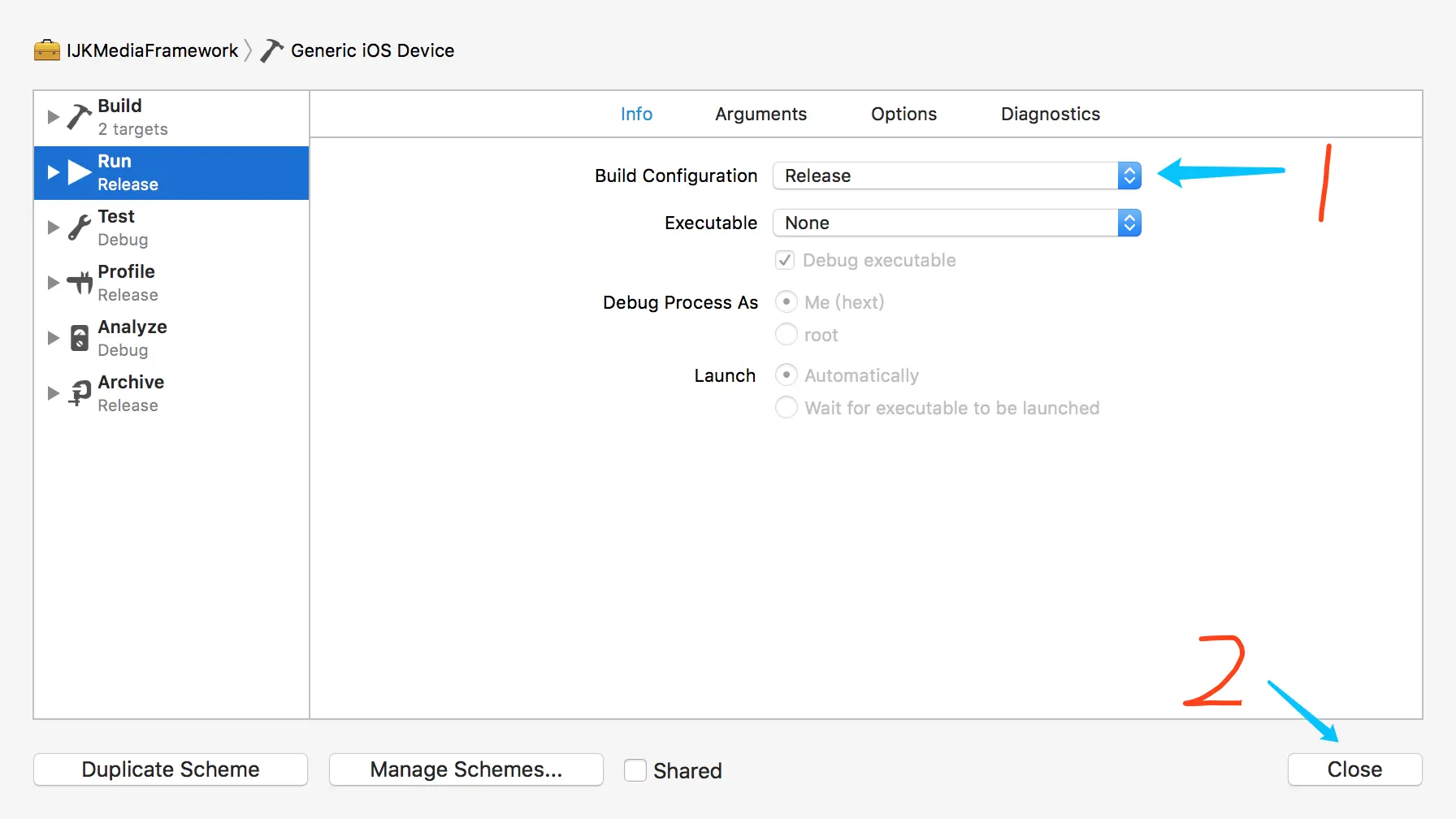Select the root radio button
The image size is (1456, 819).
(x=786, y=335)
